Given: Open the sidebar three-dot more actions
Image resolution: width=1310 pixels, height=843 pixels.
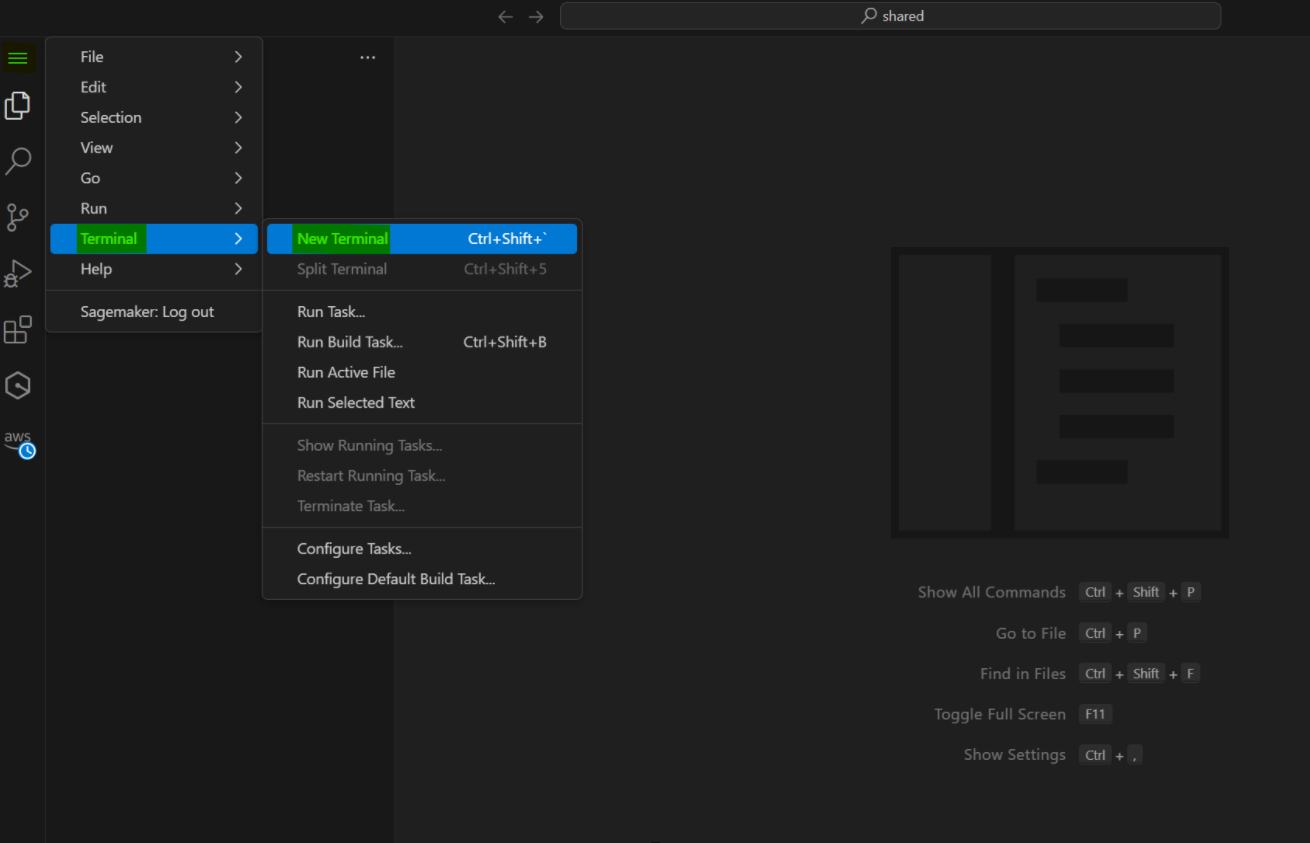Looking at the screenshot, I should 367,58.
